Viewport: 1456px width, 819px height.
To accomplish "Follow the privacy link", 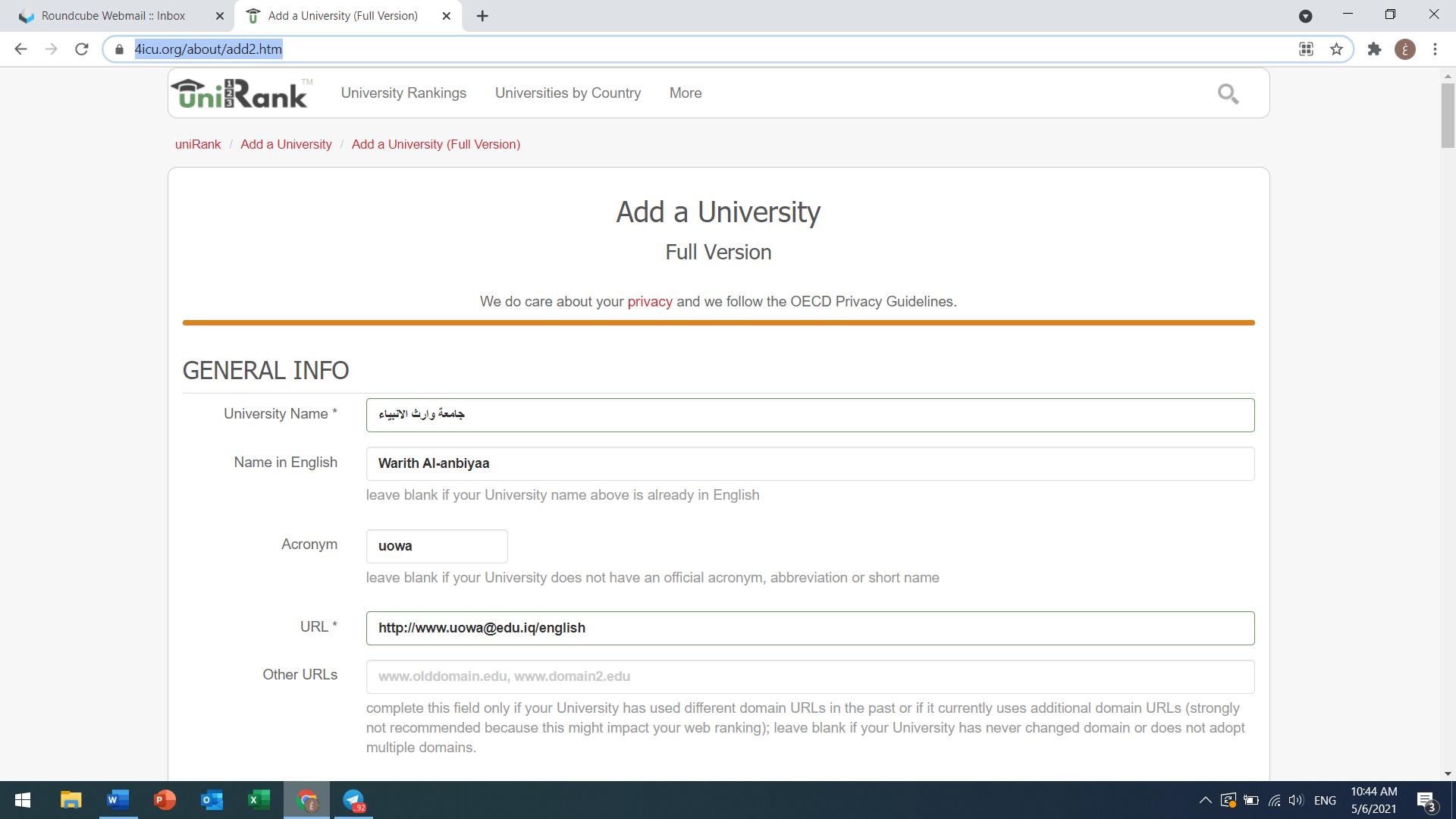I will pos(649,302).
